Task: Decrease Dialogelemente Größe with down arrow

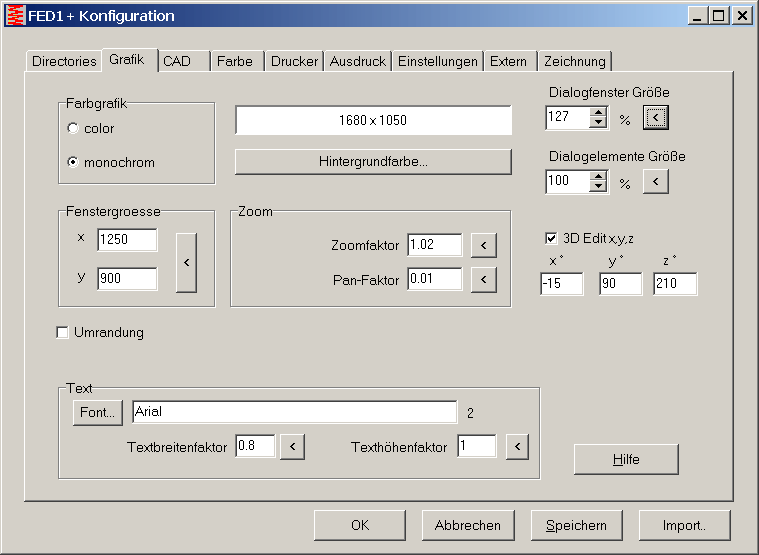Action: tap(599, 188)
